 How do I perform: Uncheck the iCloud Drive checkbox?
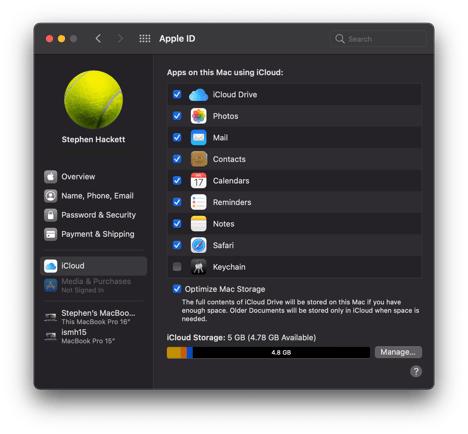tap(177, 94)
